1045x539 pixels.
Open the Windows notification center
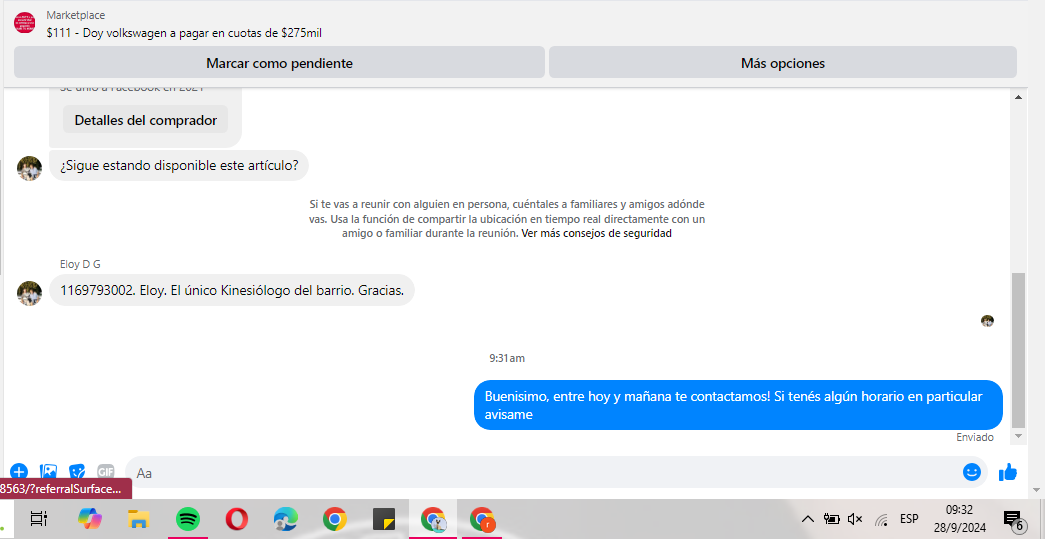(1012, 519)
